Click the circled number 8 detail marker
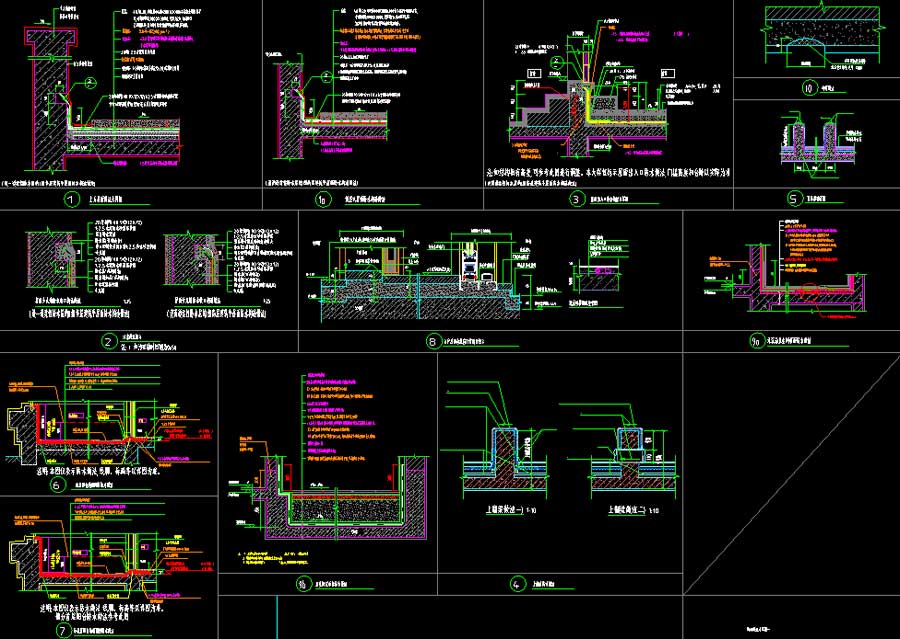Image resolution: width=900 pixels, height=639 pixels. (433, 342)
